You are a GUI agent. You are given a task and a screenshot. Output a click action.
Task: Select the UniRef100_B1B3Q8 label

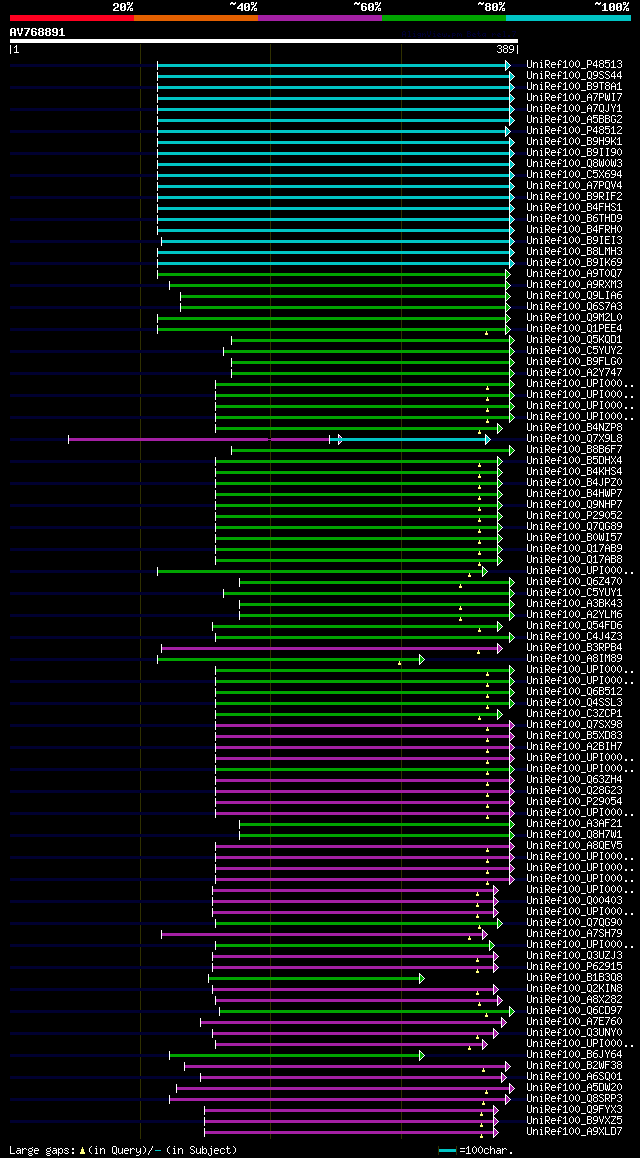click(x=574, y=978)
